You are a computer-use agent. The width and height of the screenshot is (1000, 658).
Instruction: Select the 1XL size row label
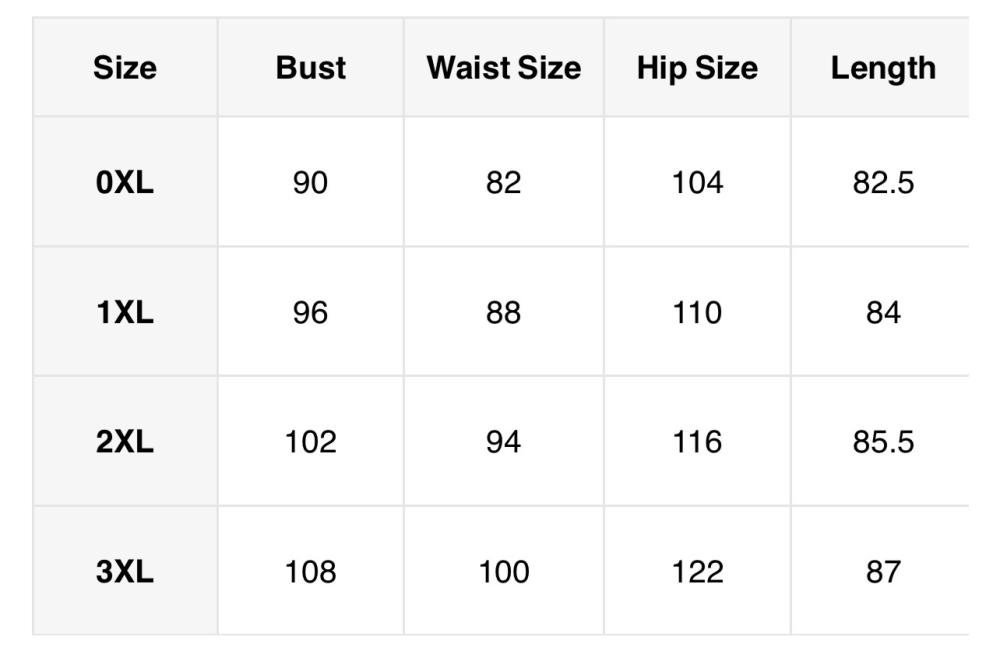pos(125,312)
